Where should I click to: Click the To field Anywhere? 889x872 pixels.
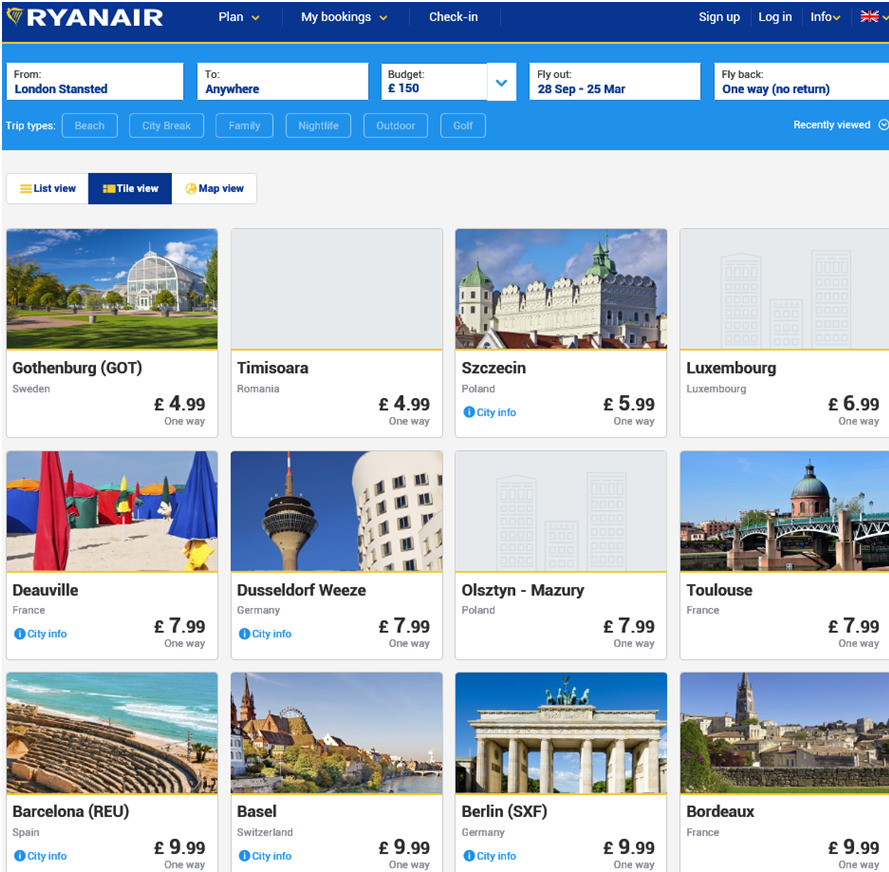click(282, 82)
